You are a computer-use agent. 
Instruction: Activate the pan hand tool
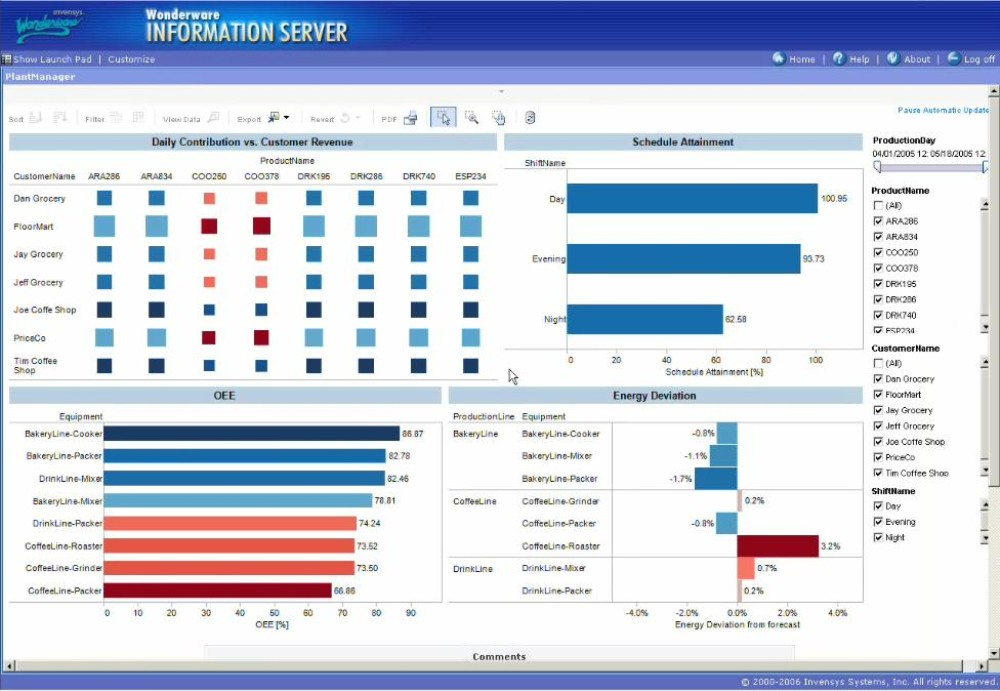(498, 117)
